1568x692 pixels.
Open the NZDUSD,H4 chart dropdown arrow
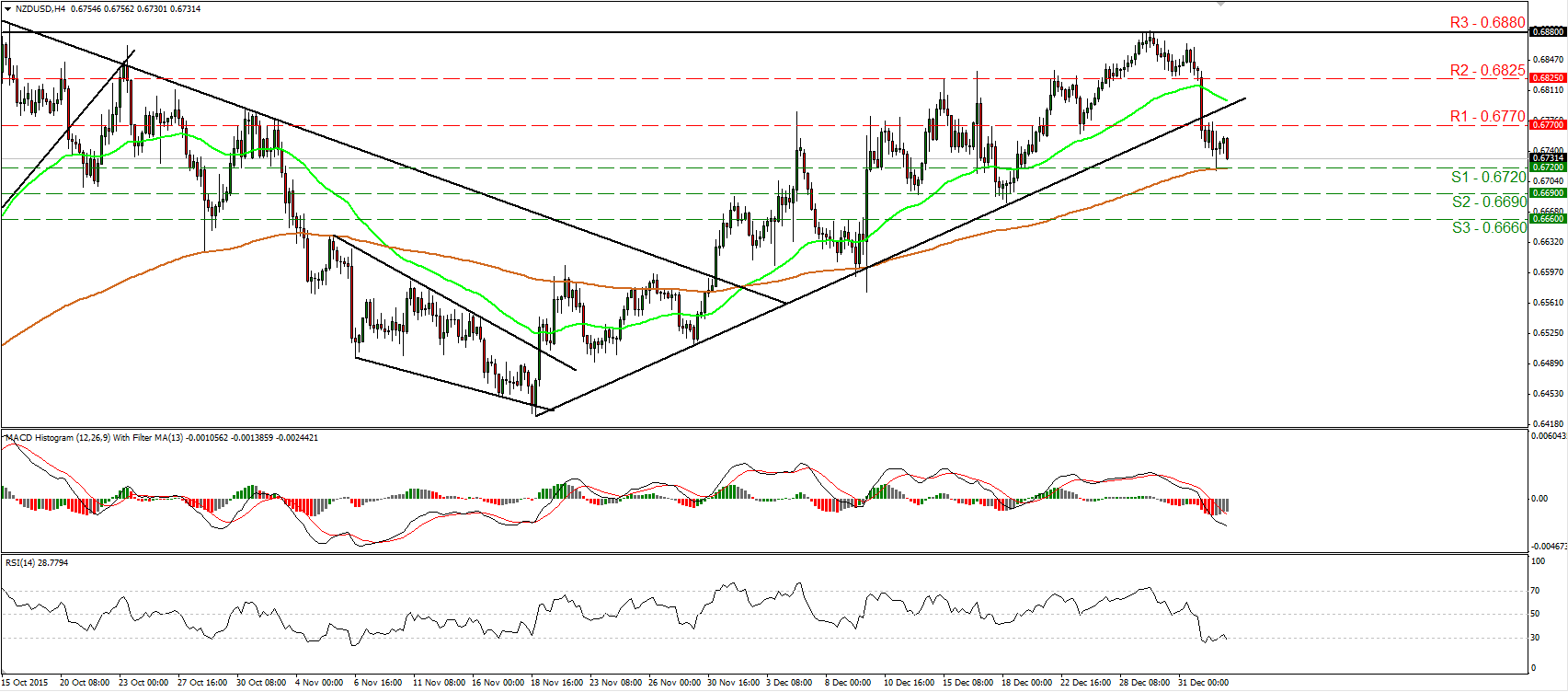(x=7, y=9)
